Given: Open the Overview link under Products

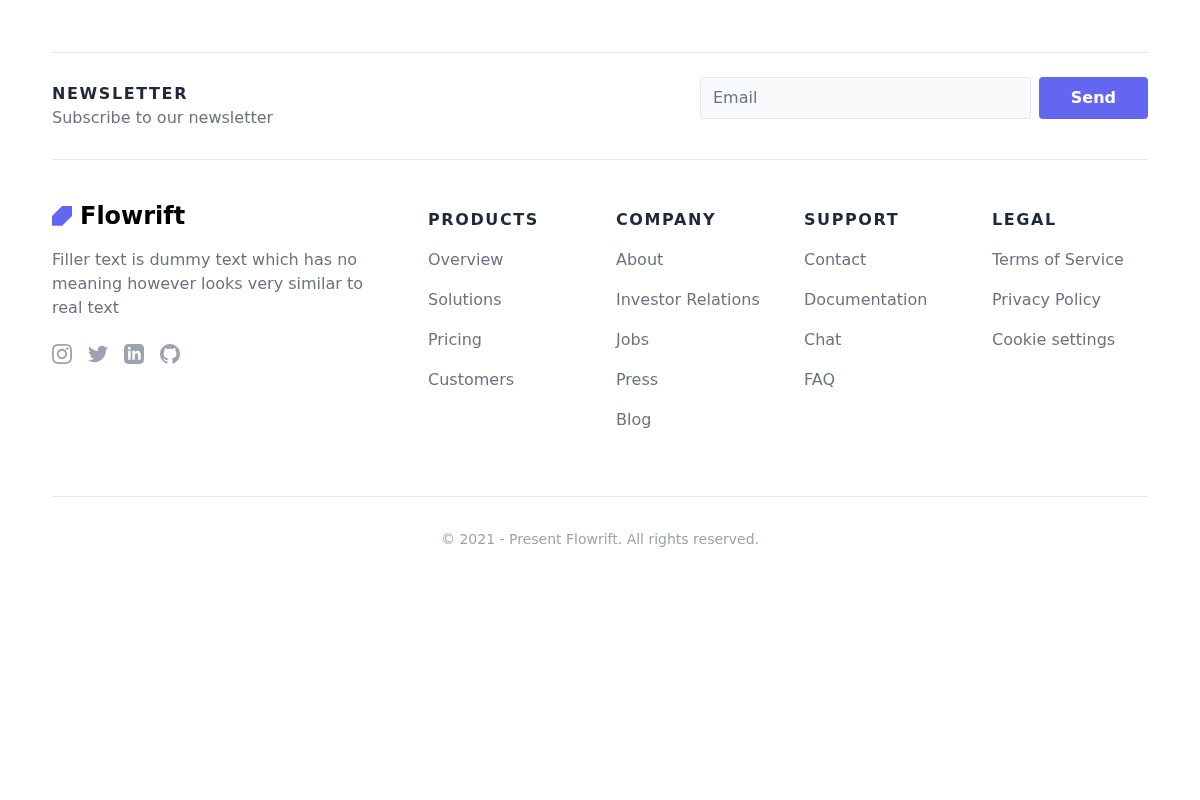Looking at the screenshot, I should click(x=465, y=259).
